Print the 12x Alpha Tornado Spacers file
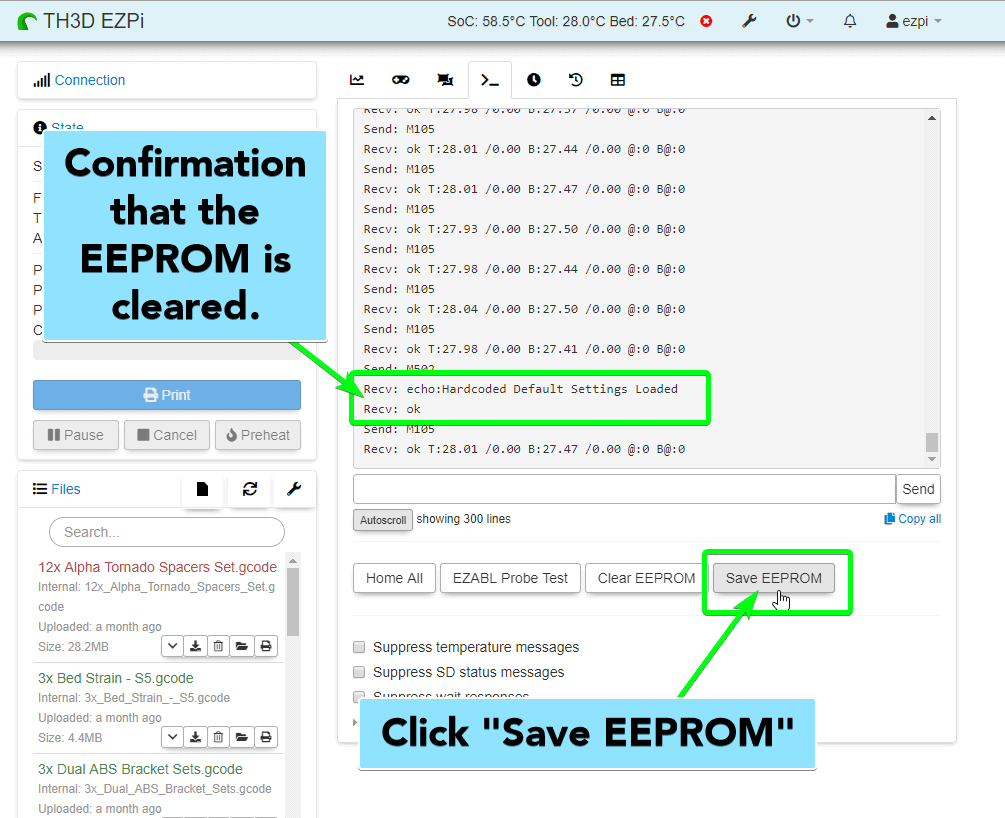Viewport: 1005px width, 818px height. click(x=265, y=646)
